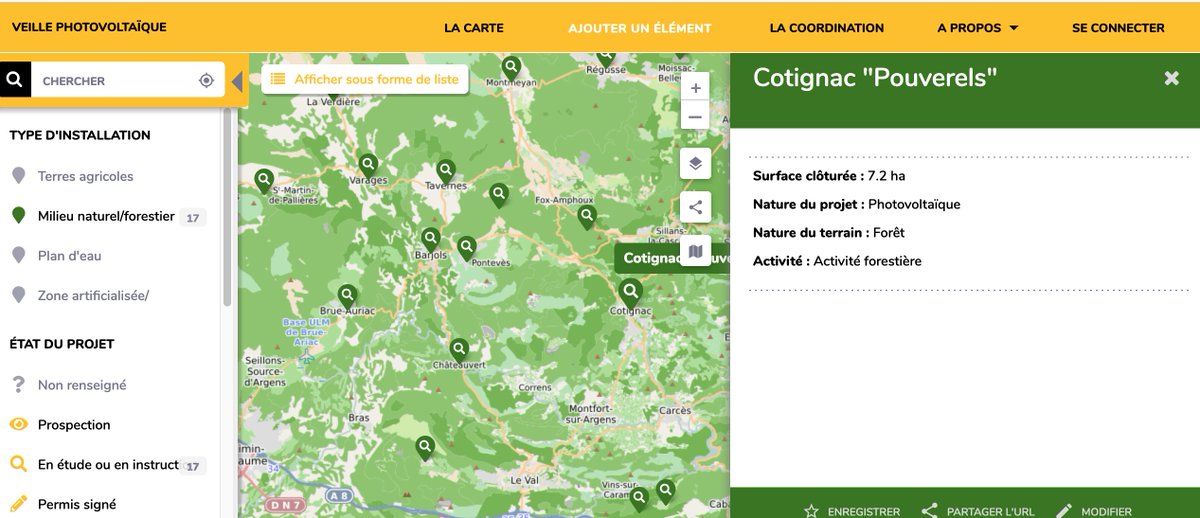1200x518 pixels.
Task: Open Ajouter un élément menu
Action: 640,28
